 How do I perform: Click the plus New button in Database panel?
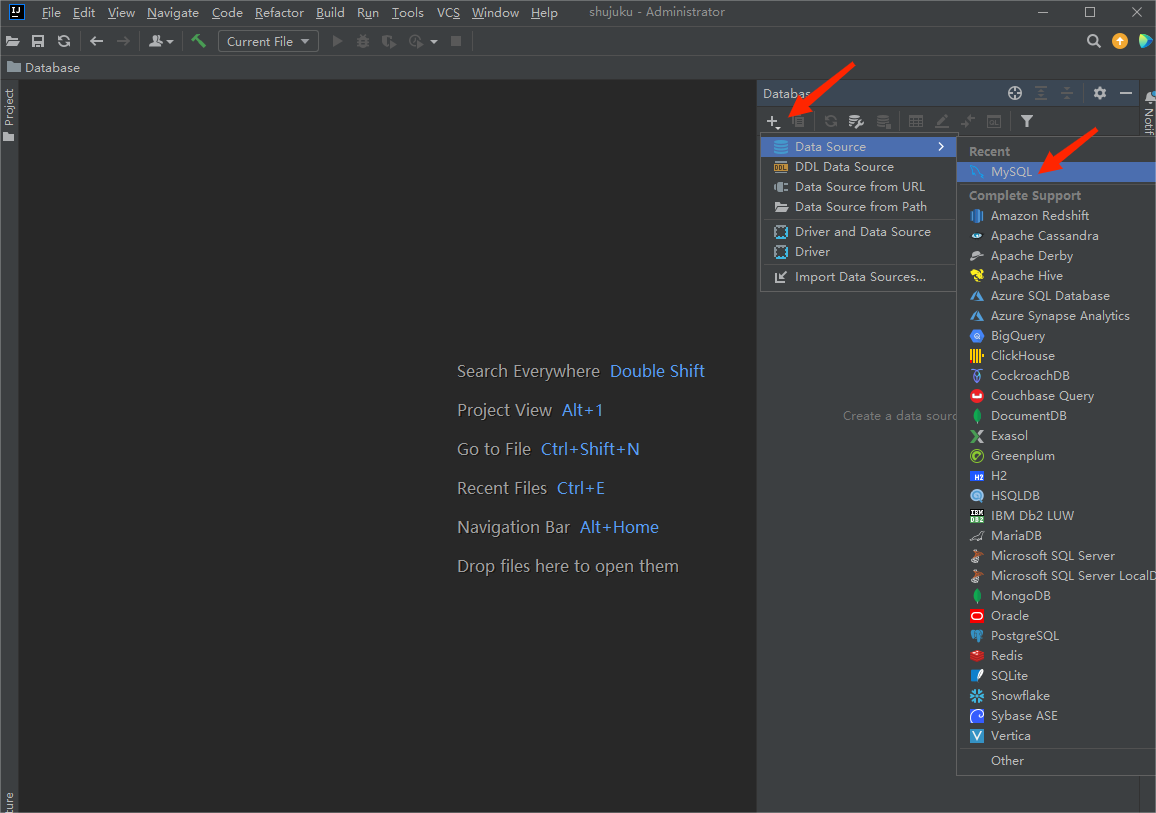point(773,122)
